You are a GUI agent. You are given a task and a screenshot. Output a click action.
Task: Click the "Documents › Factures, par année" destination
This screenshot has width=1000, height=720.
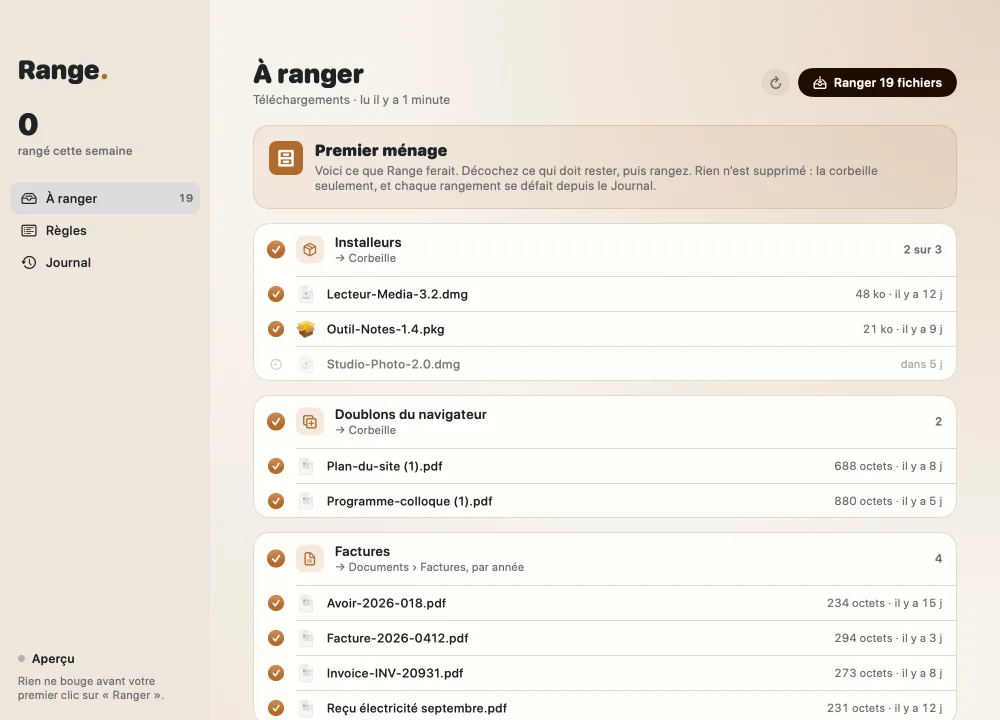[436, 568]
